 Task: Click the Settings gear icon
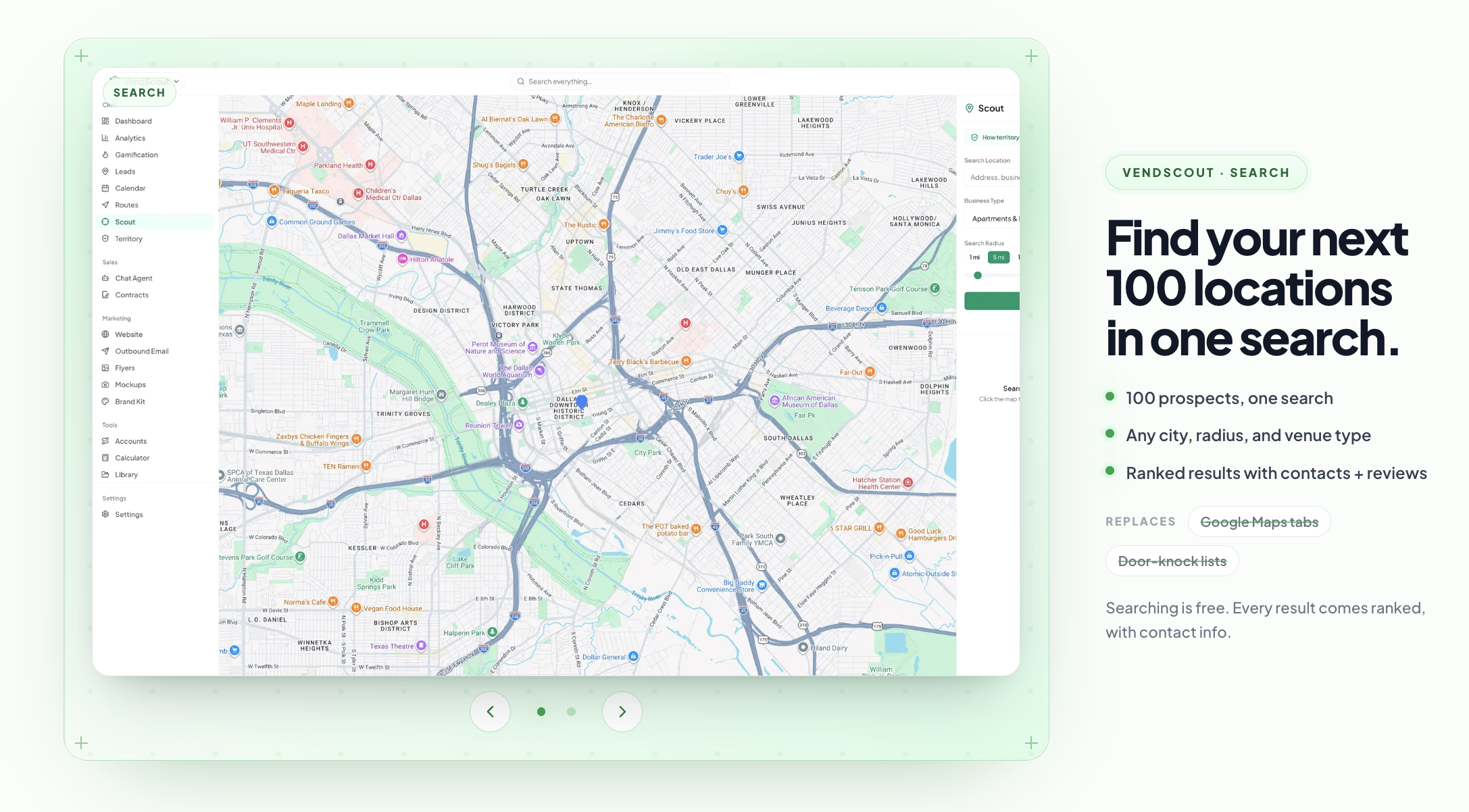click(105, 515)
